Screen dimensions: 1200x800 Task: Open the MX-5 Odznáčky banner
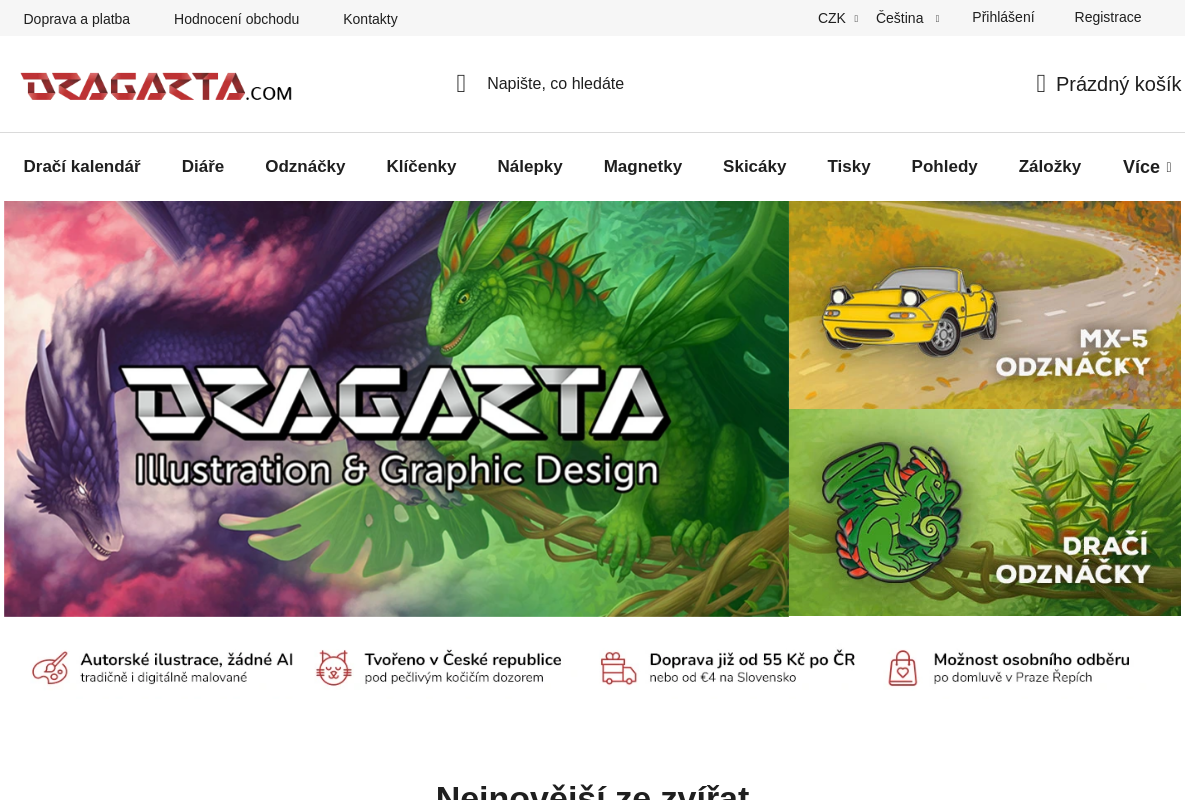coord(985,305)
